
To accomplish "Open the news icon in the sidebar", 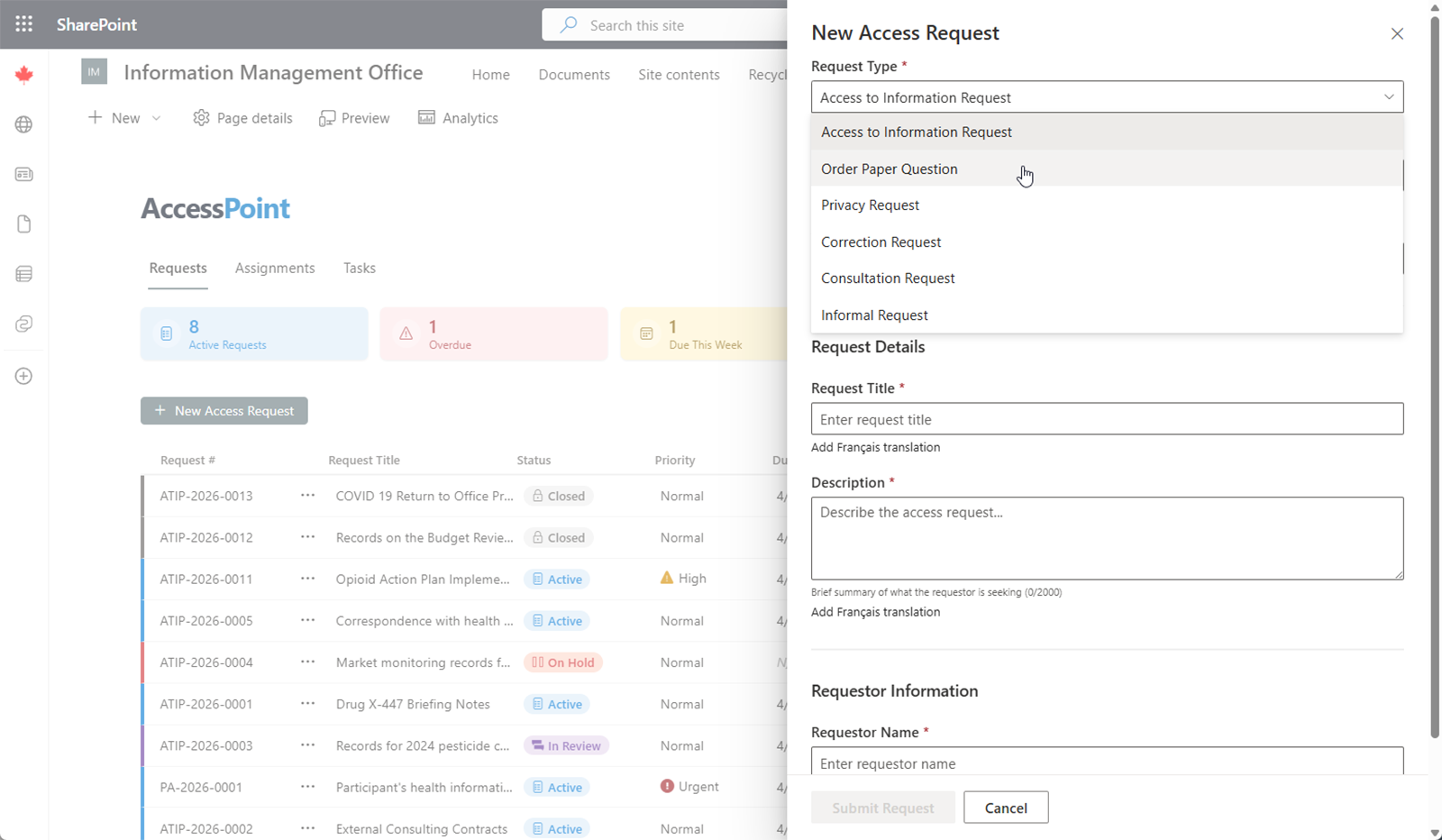I will 23,174.
